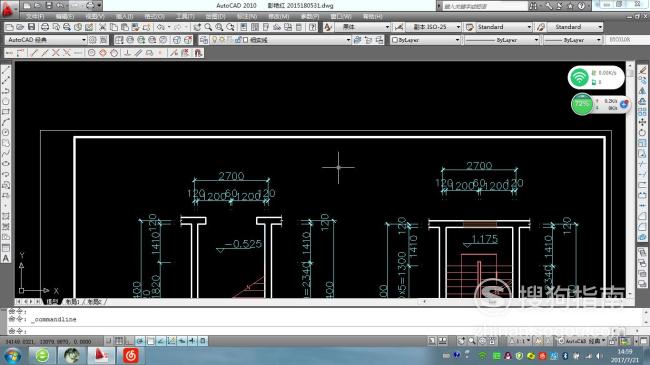
Task: Open the red NetEase music taskbar app
Action: click(x=131, y=355)
